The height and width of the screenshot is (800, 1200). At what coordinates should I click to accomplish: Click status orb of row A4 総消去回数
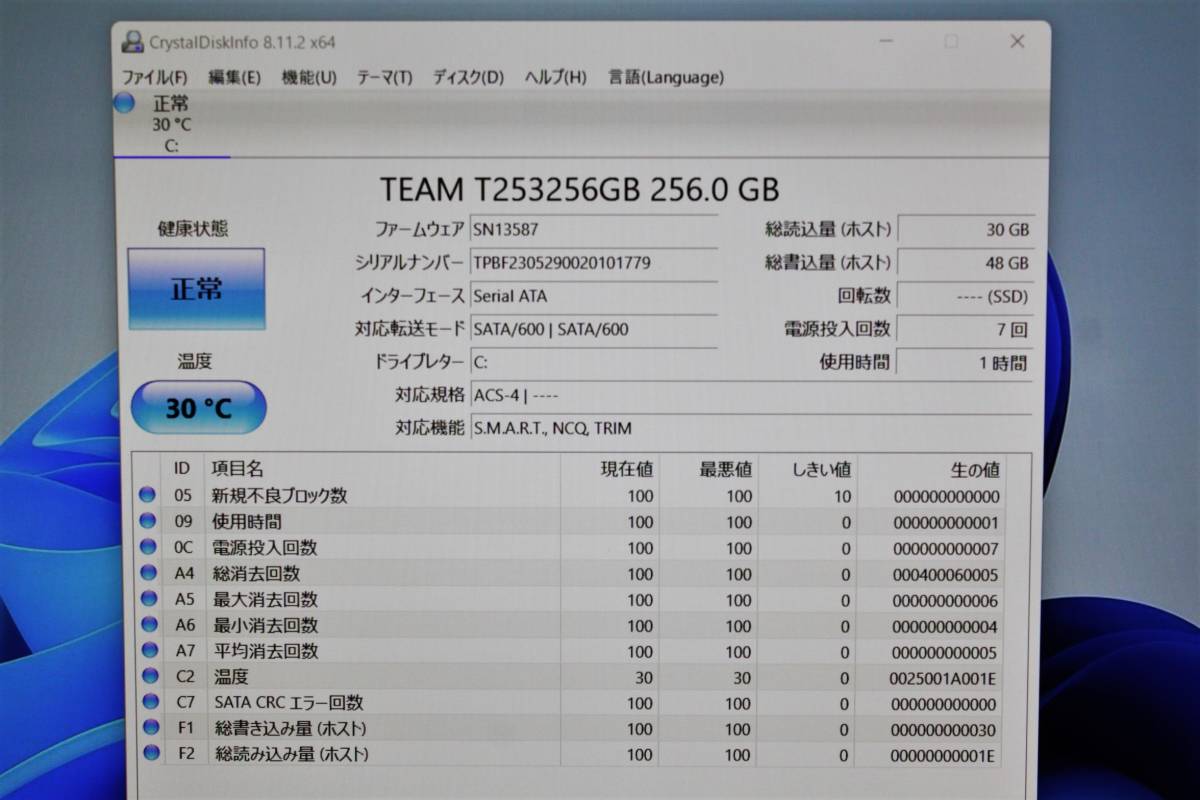148,573
